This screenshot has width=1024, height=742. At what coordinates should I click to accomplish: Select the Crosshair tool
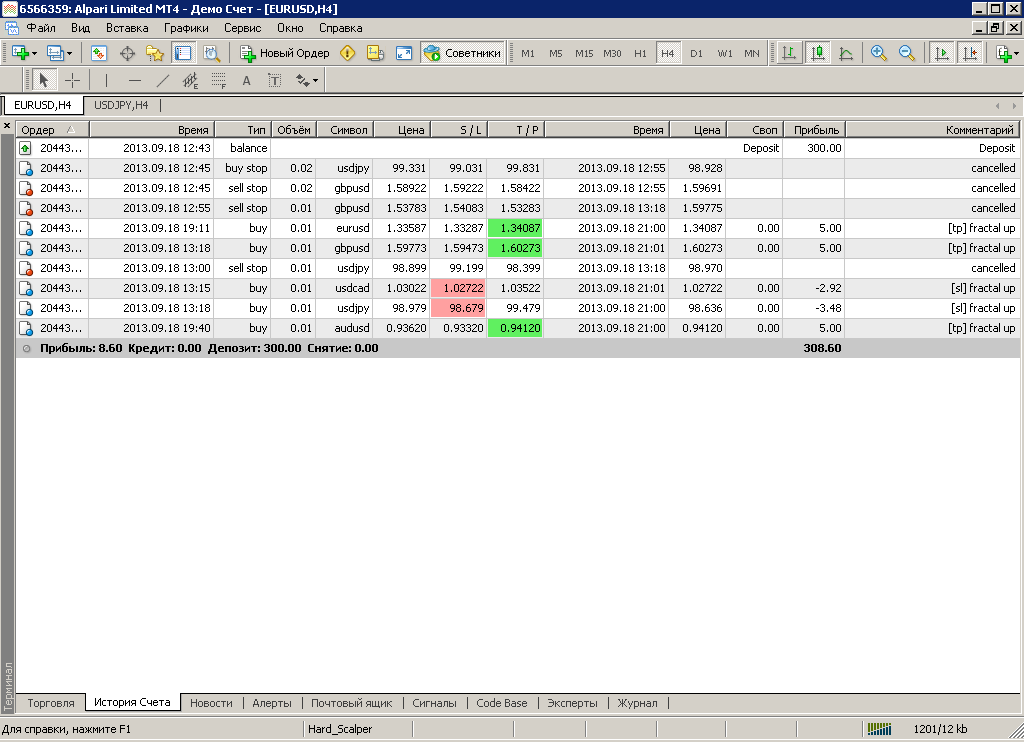pyautogui.click(x=73, y=80)
